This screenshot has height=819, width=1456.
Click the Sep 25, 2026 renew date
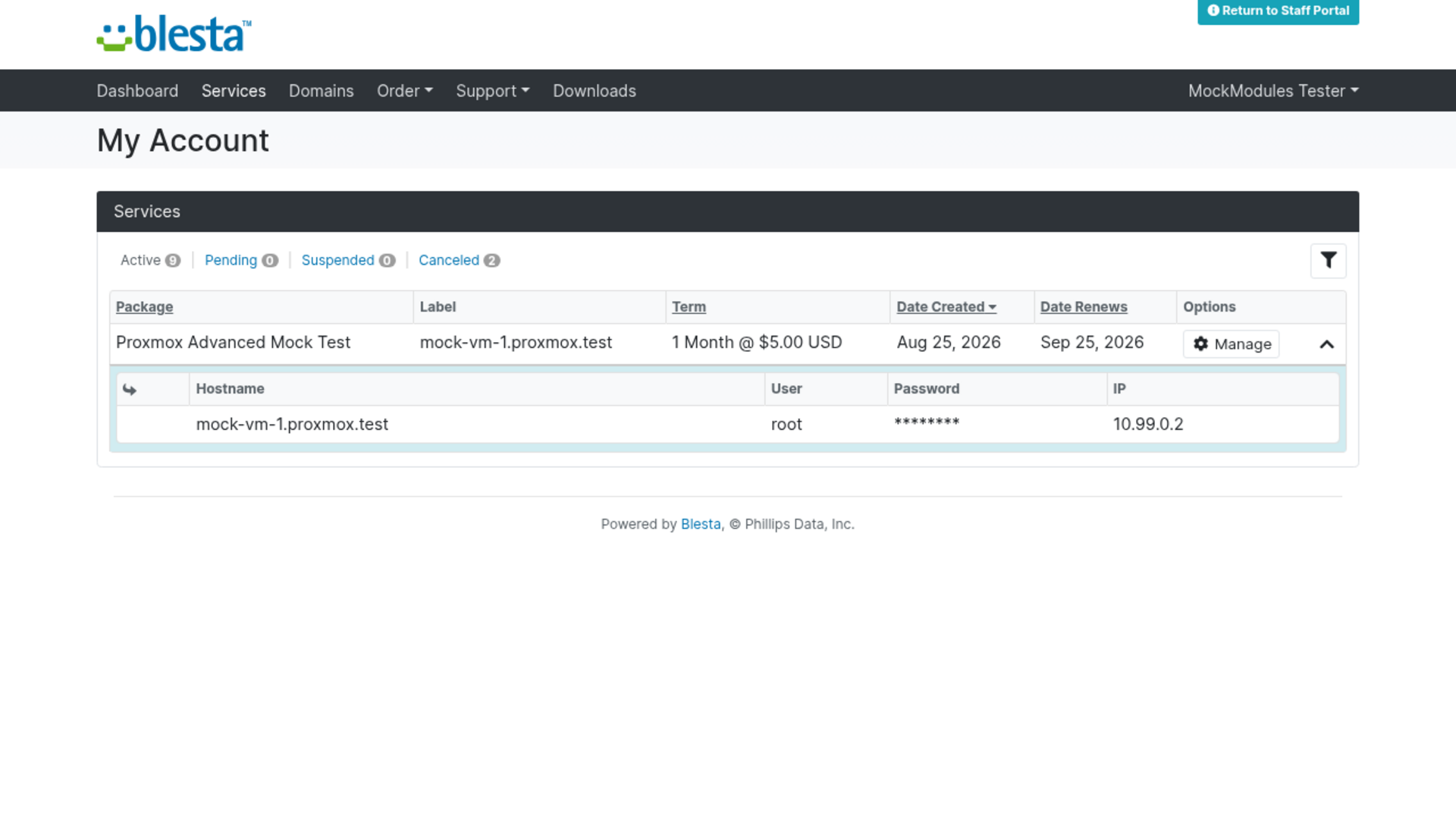1092,343
